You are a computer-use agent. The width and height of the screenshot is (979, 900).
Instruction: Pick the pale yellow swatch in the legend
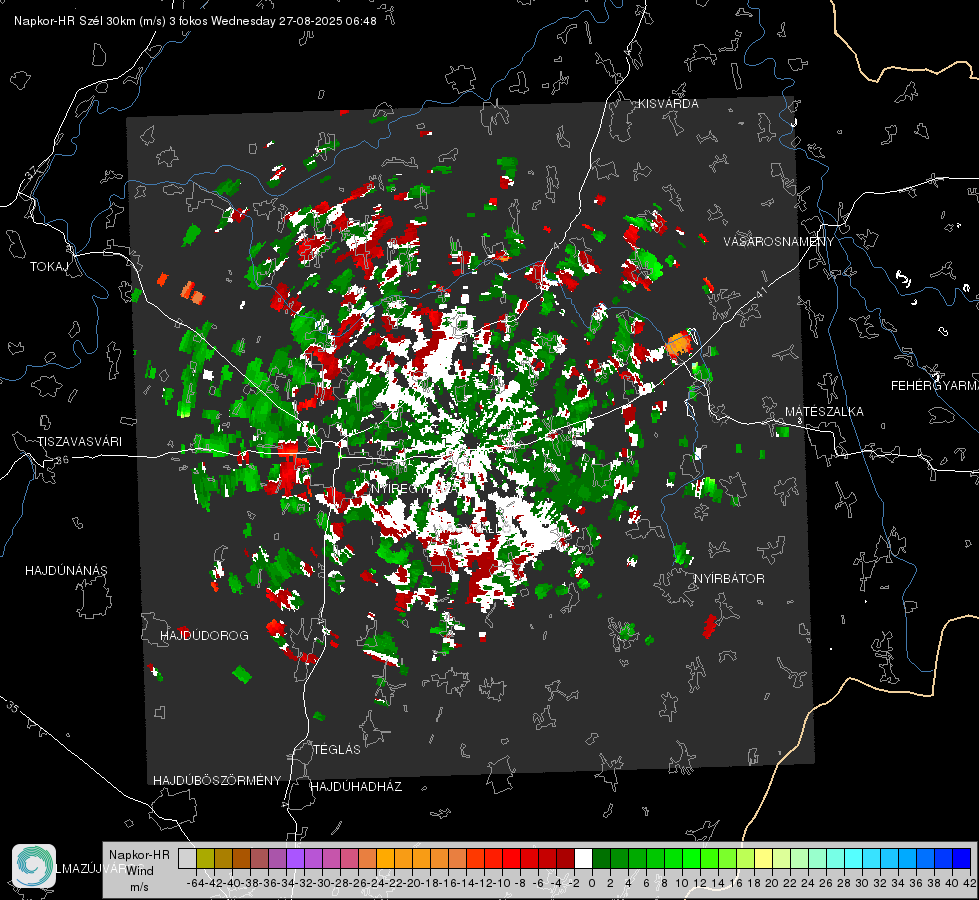(x=763, y=858)
